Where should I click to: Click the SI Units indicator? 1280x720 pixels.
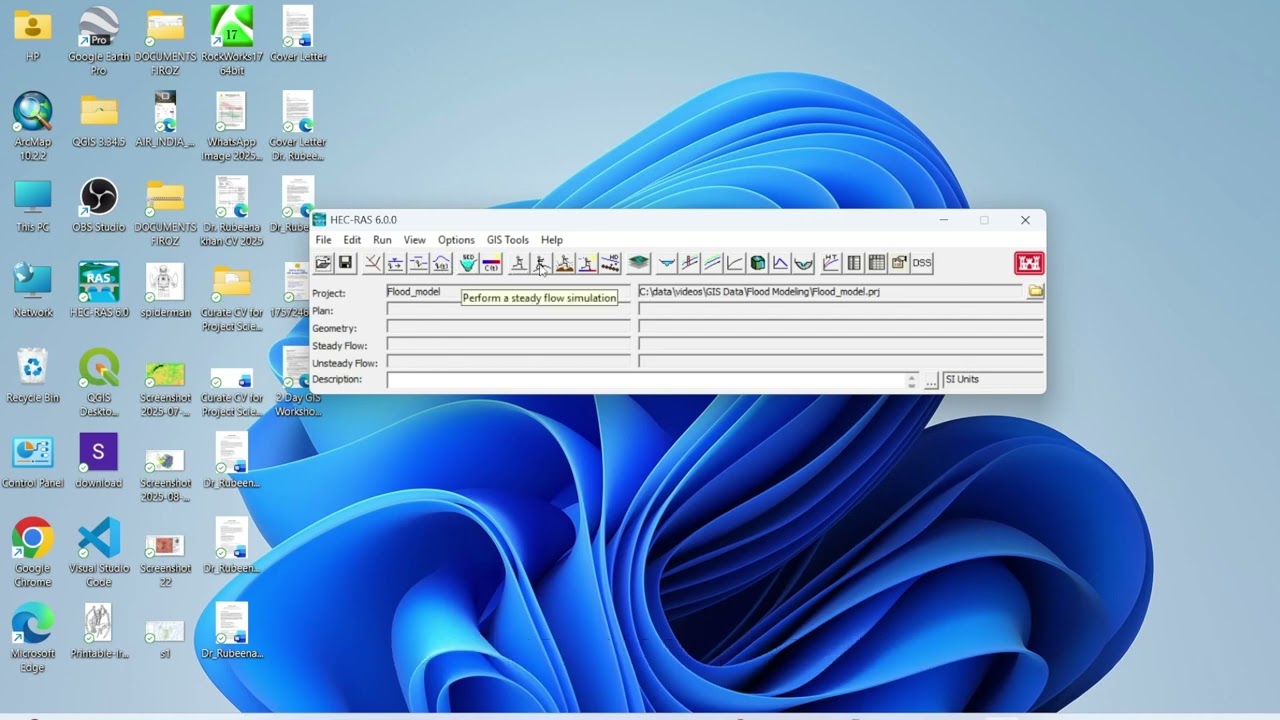[x=993, y=380]
